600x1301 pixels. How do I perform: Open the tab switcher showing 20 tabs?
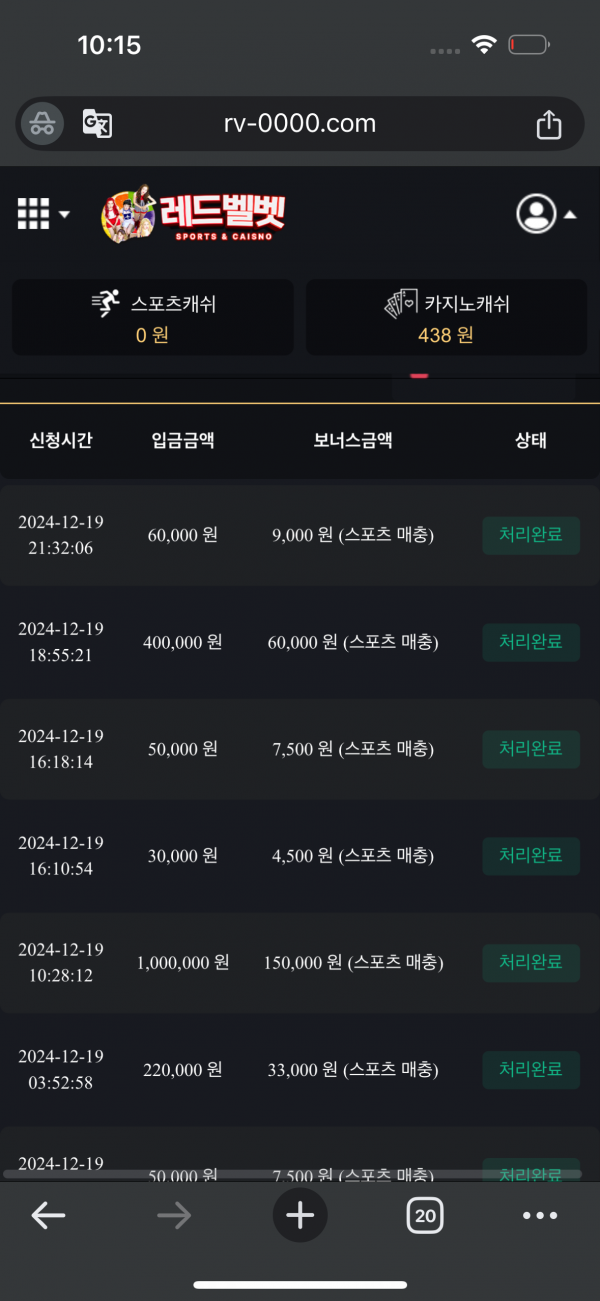(425, 1215)
